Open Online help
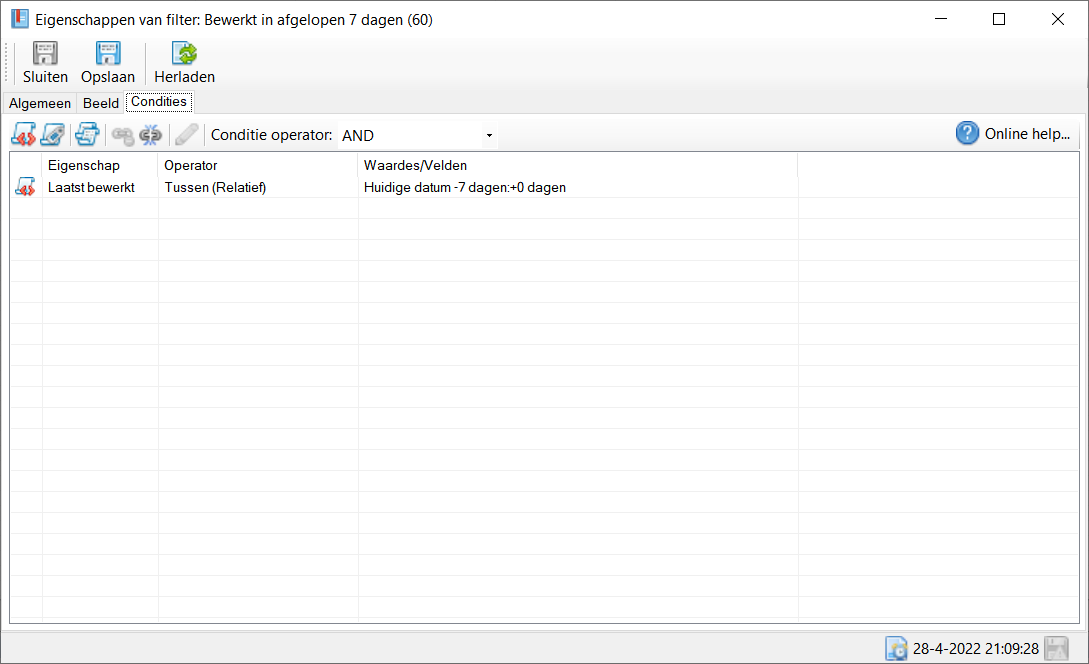This screenshot has width=1089, height=664. click(x=1014, y=134)
